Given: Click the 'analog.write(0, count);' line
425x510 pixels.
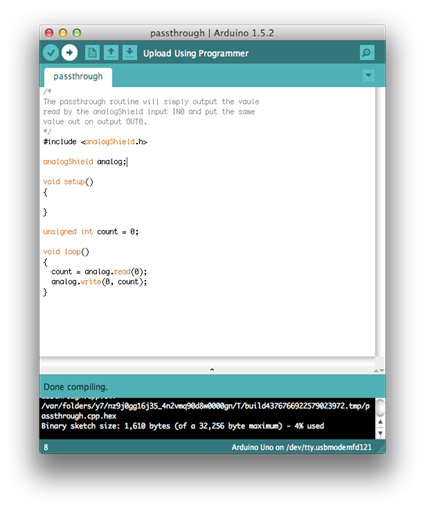Looking at the screenshot, I should coord(99,282).
